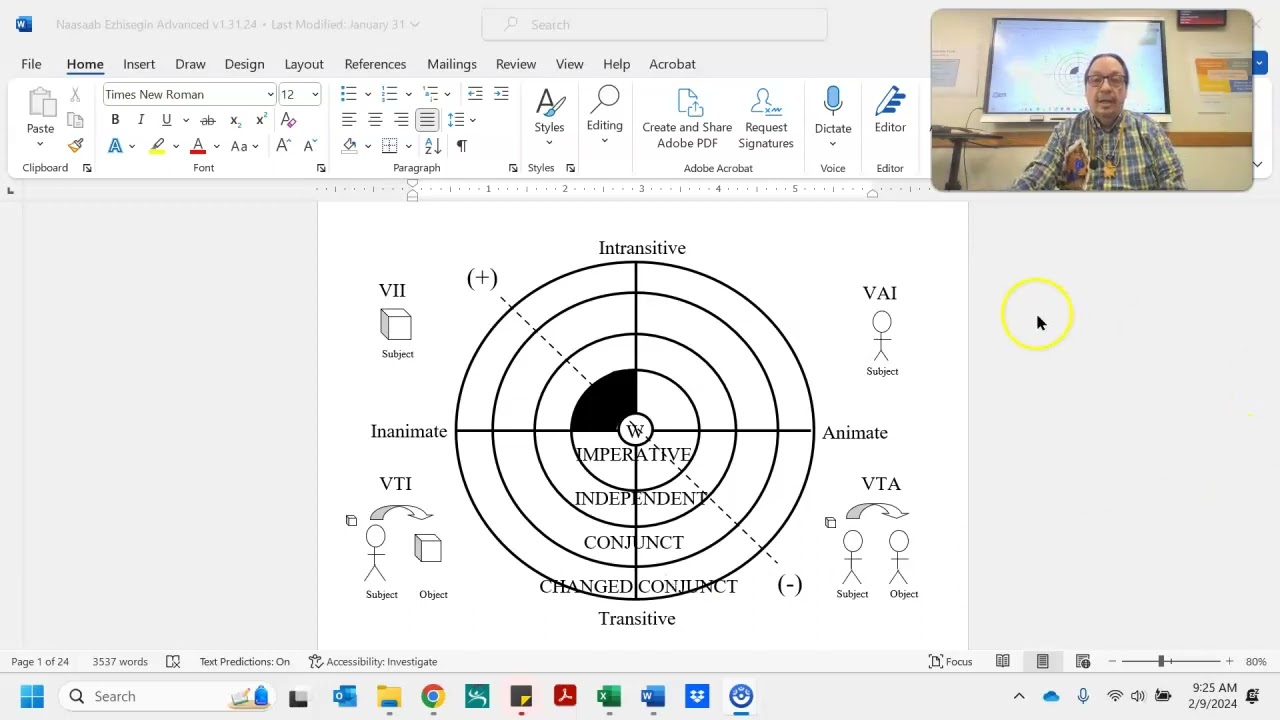1280x720 pixels.
Task: Select the Format Painter brush
Action: click(x=75, y=146)
